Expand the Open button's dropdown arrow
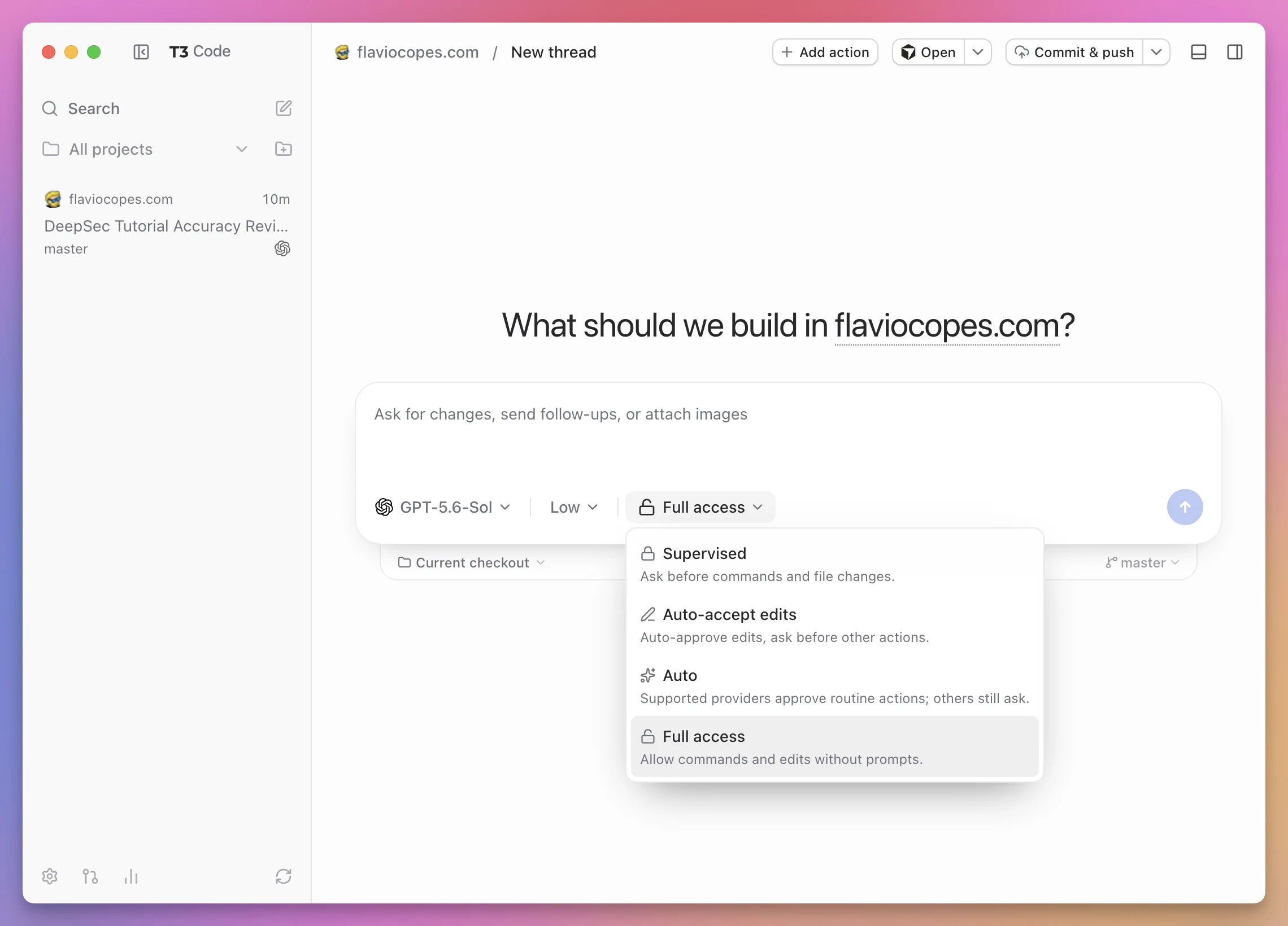This screenshot has height=926, width=1288. 977,53
